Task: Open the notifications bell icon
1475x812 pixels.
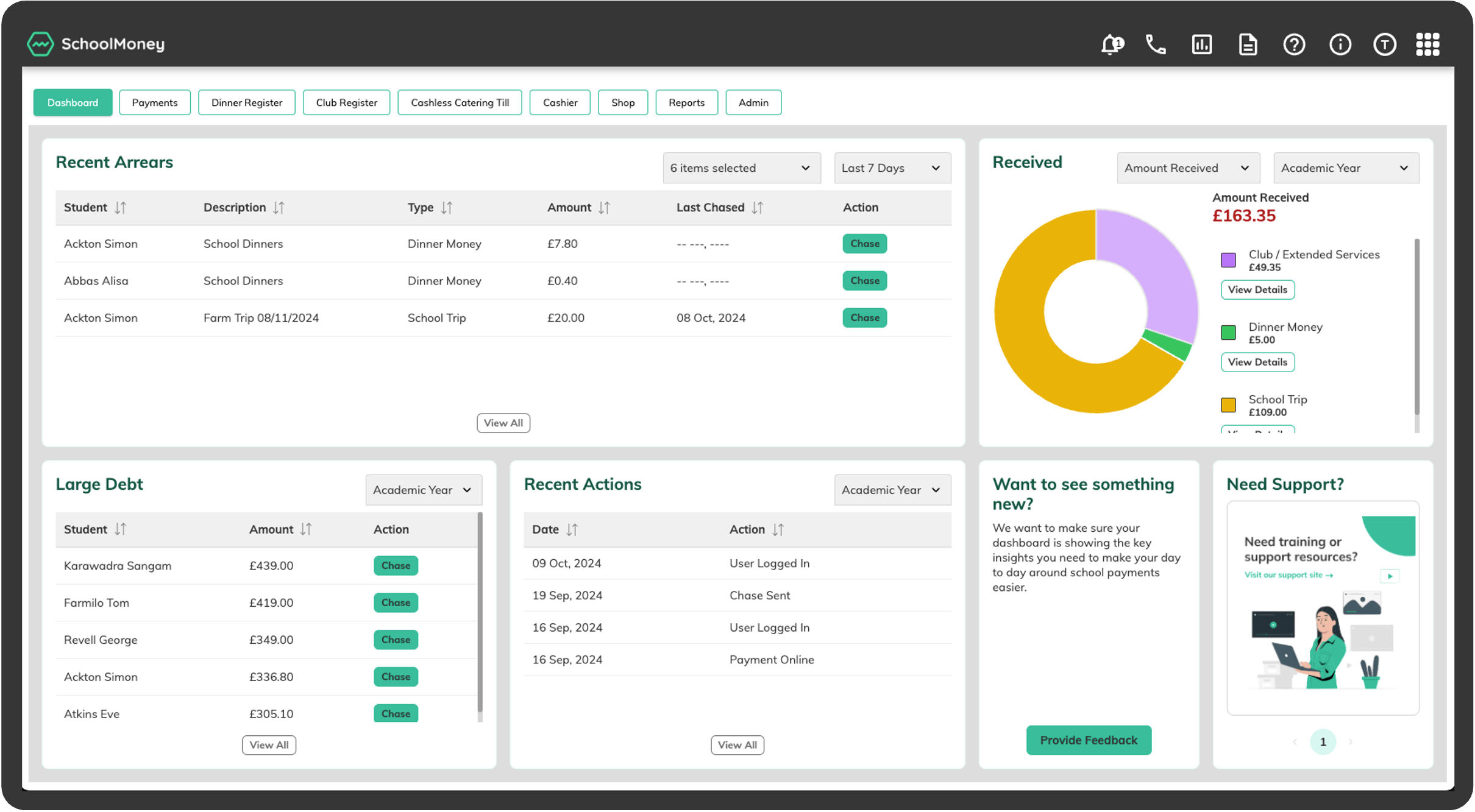Action: 1112,44
